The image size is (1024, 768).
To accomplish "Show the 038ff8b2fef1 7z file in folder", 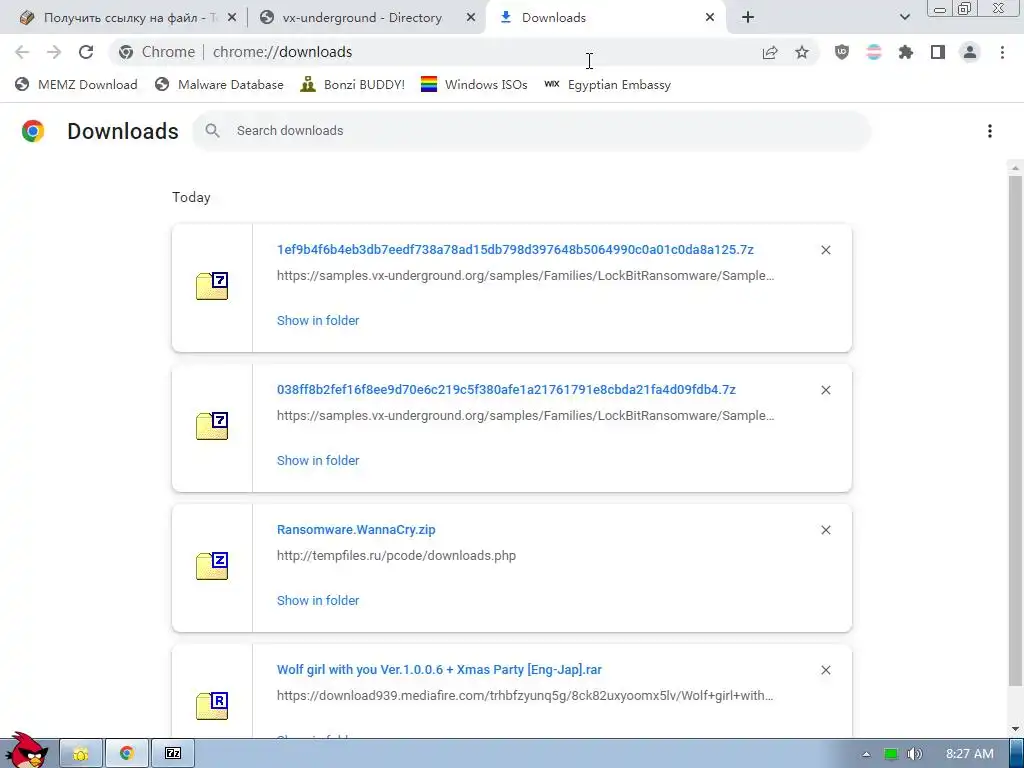I will (x=318, y=460).
